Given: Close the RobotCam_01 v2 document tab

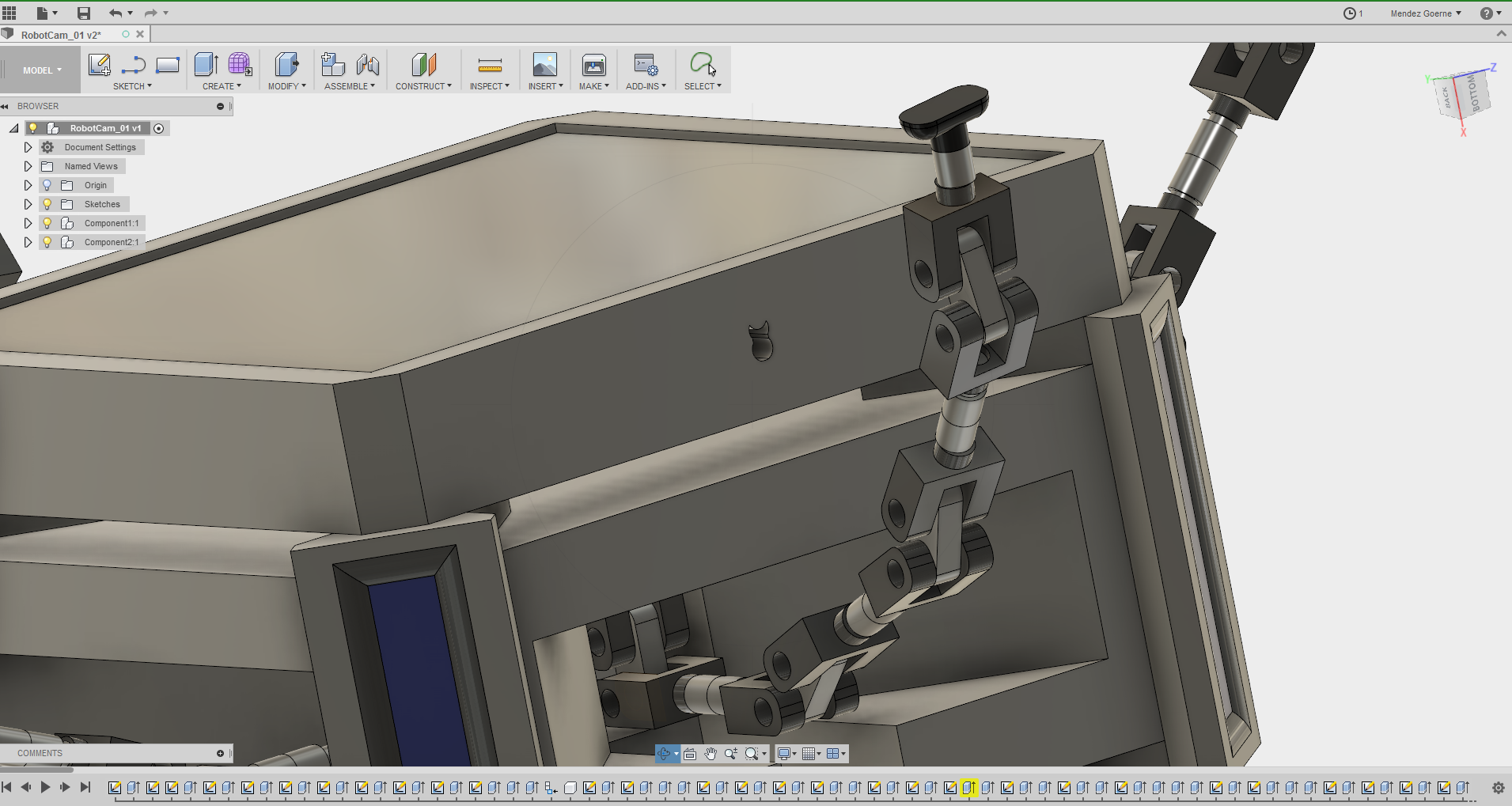Looking at the screenshot, I should [140, 34].
